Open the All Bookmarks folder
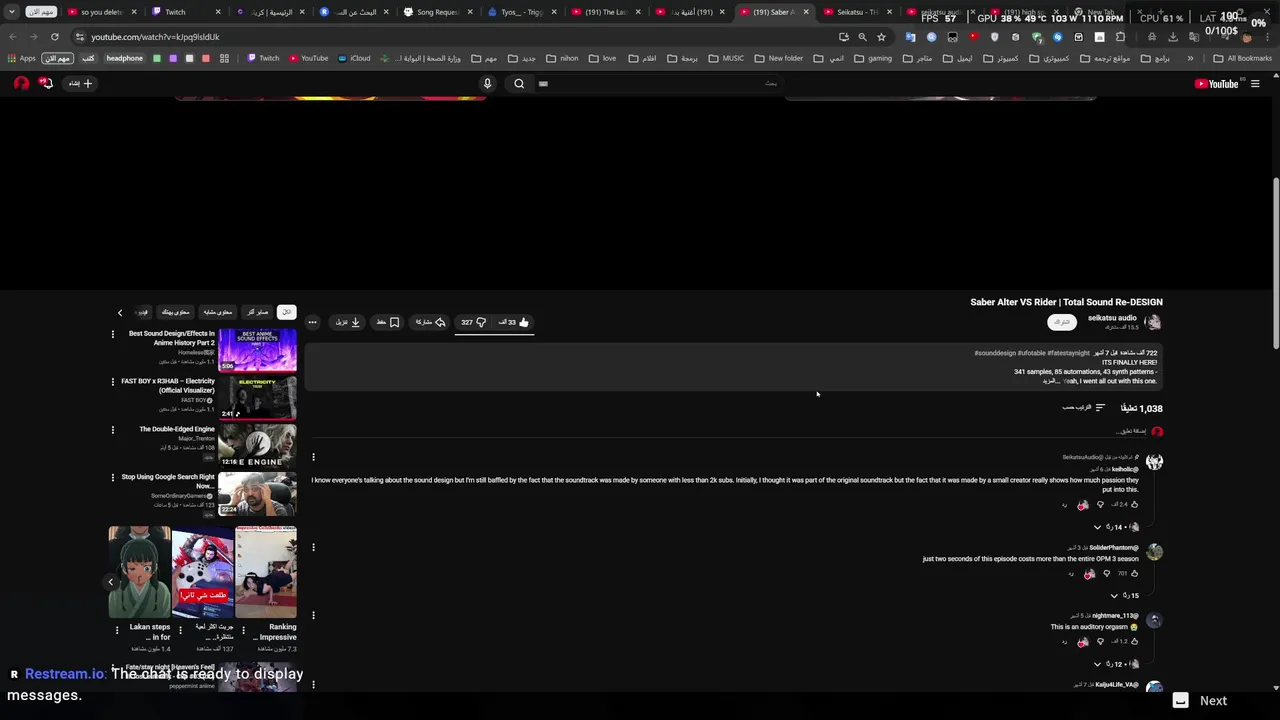Image resolution: width=1280 pixels, height=720 pixels. coord(1242,59)
